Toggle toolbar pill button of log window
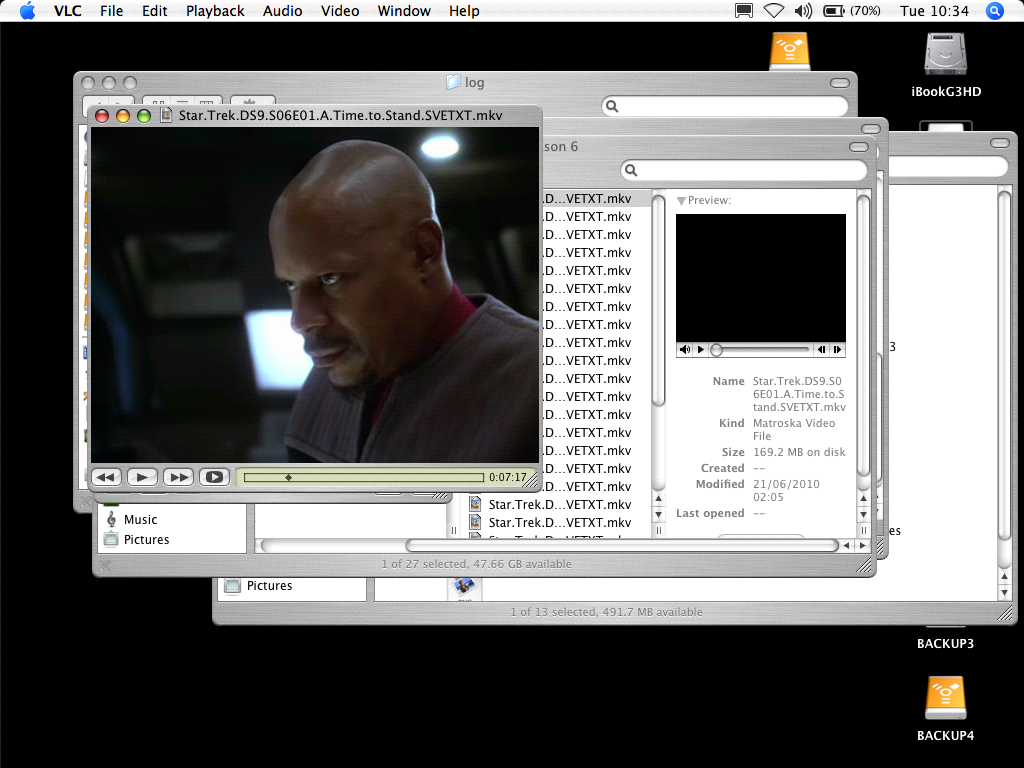The height and width of the screenshot is (768, 1024). 840,83
